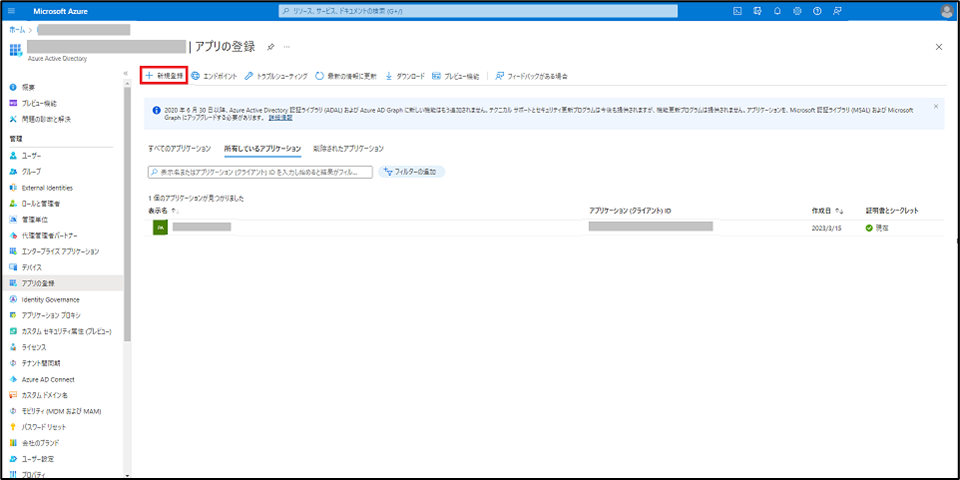Screen dimensions: 960x480
Task: Open トラブルシューティング in the command bar
Action: 276,76
